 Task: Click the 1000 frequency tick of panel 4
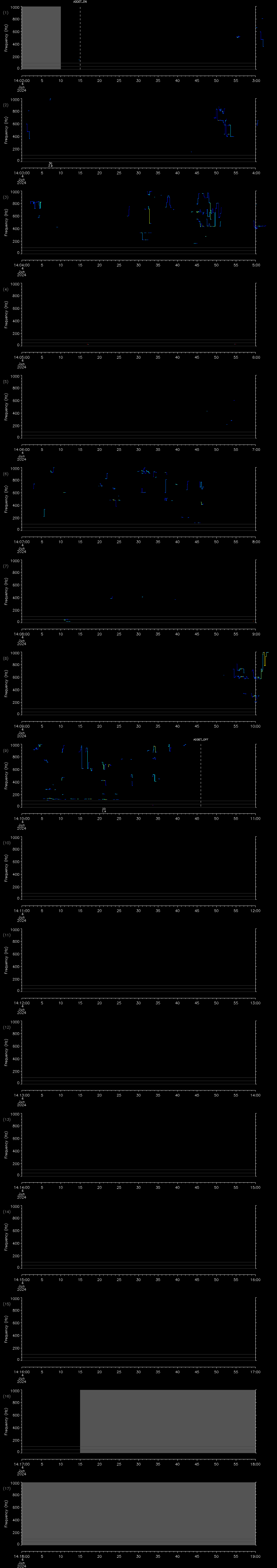[x=15, y=284]
